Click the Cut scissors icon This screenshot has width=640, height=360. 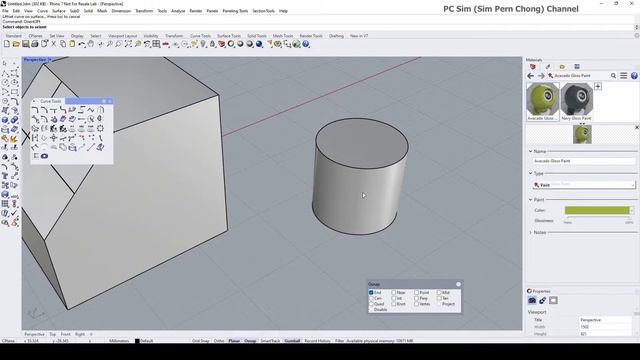[x=53, y=44]
